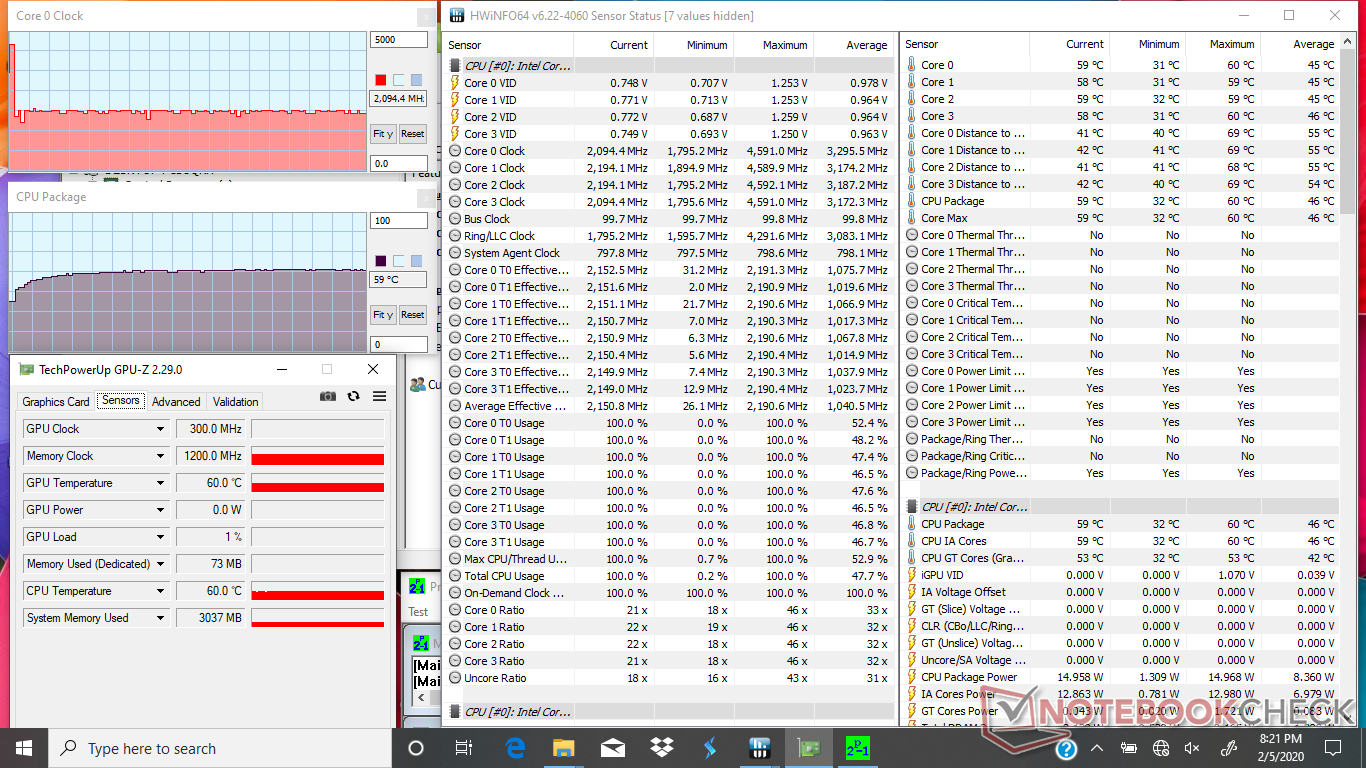This screenshot has width=1366, height=768.
Task: Click the 5000 maximum field in Core 0 Clock graph
Action: 399,40
